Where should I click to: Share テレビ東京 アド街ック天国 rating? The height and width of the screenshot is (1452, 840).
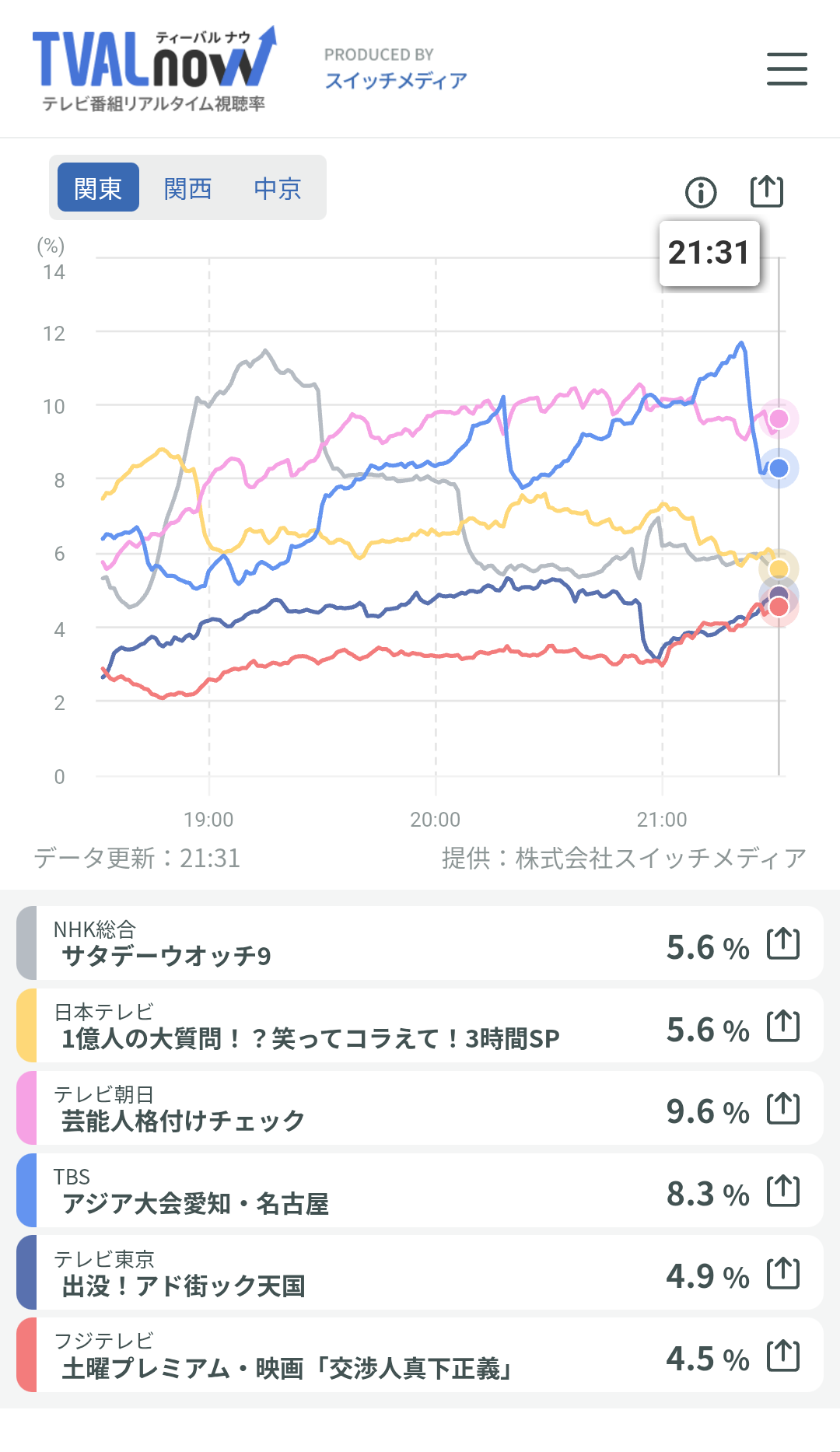coord(783,1273)
